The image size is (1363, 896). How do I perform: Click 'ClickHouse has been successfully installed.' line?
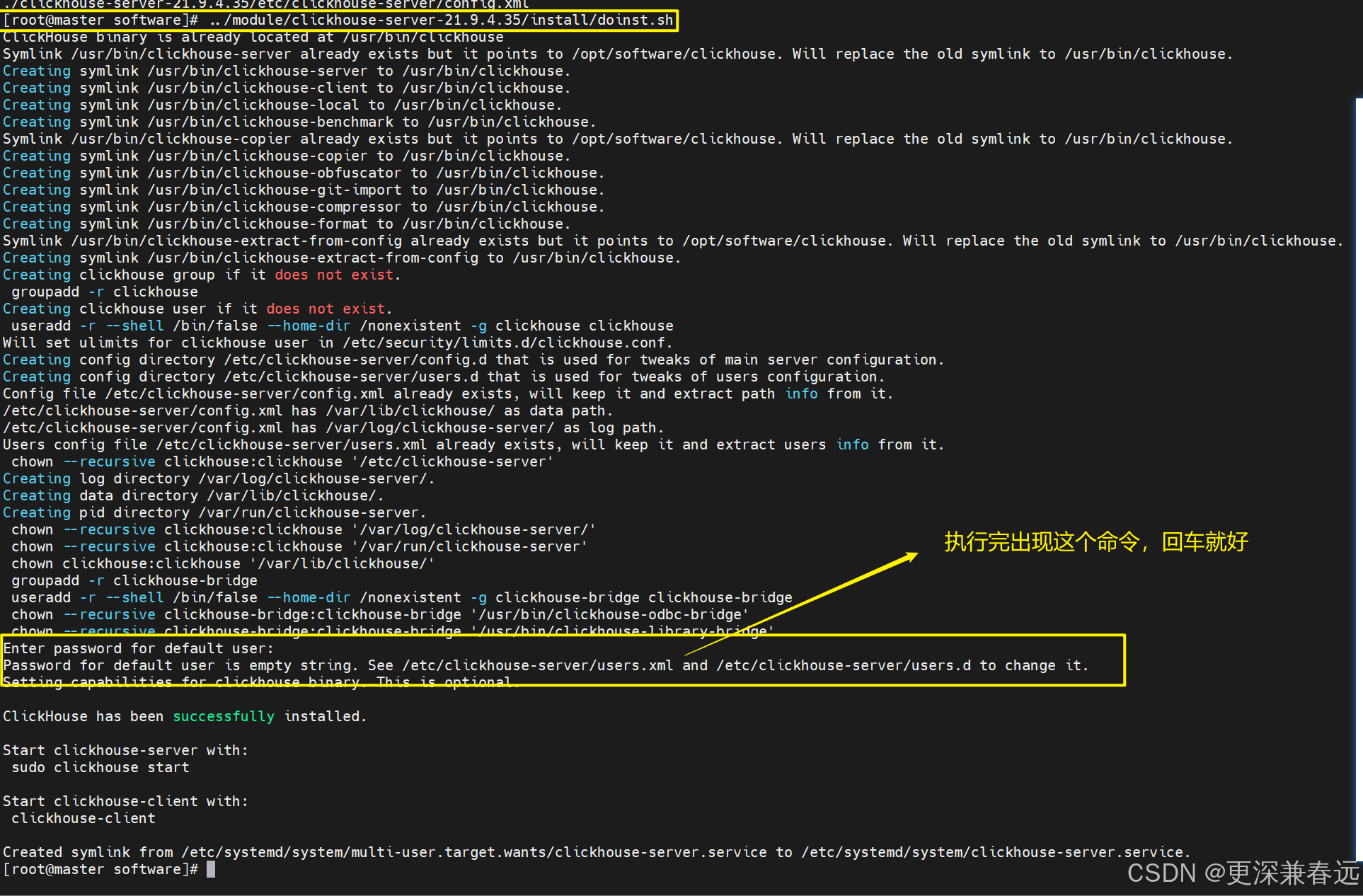[185, 716]
